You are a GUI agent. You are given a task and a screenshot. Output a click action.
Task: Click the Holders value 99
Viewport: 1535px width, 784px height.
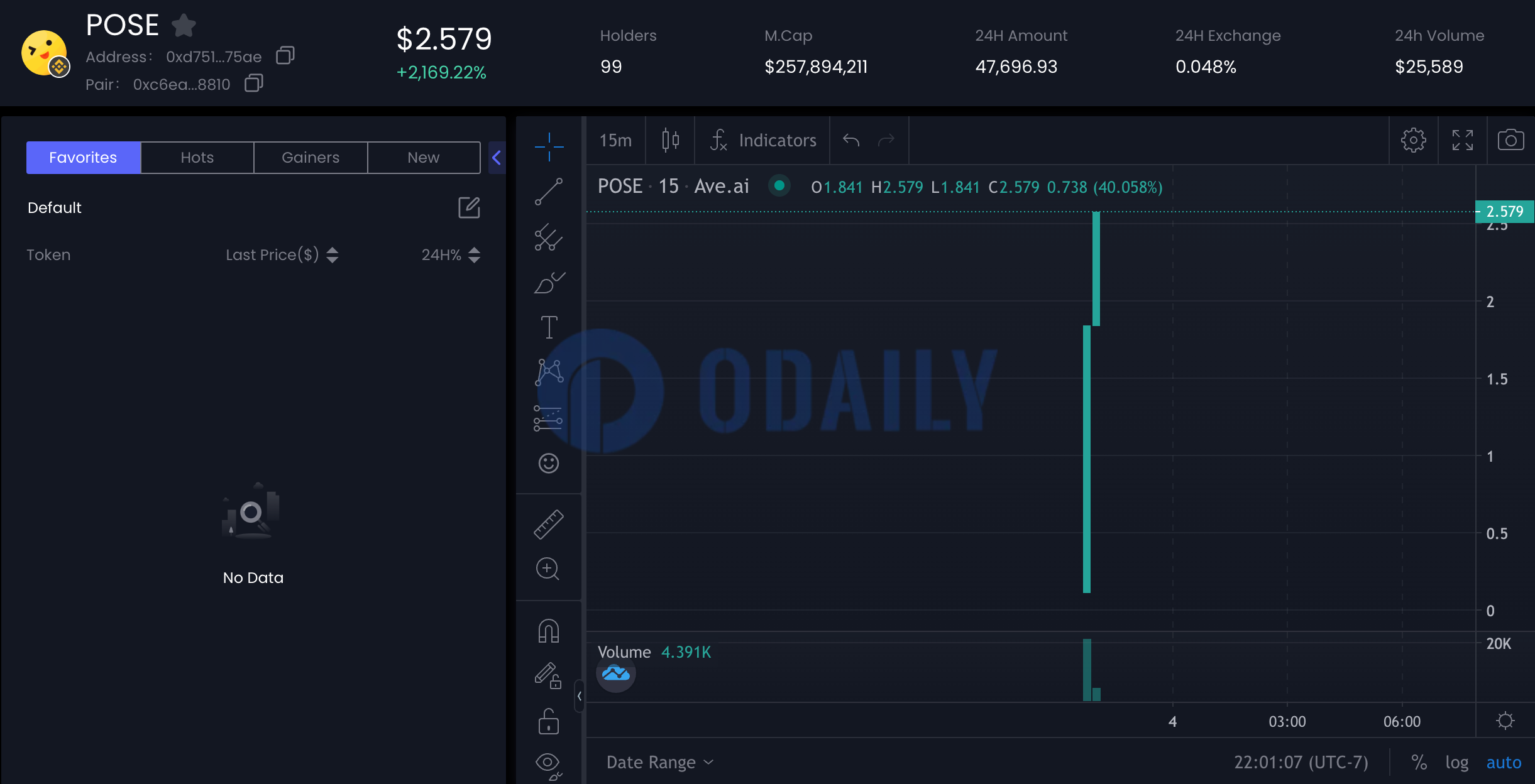pyautogui.click(x=611, y=67)
